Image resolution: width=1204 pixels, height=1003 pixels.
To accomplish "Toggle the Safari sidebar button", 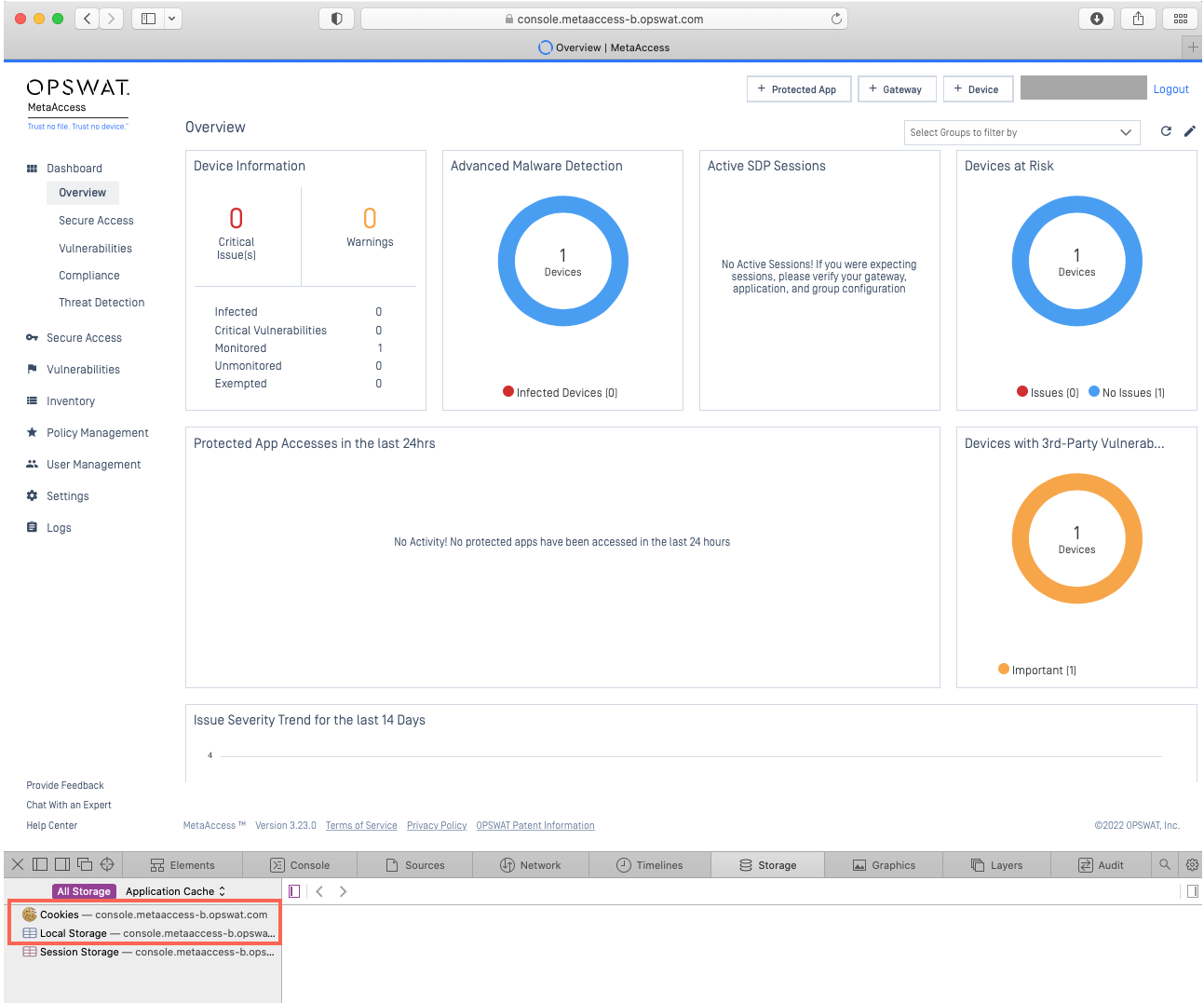I will 148,19.
